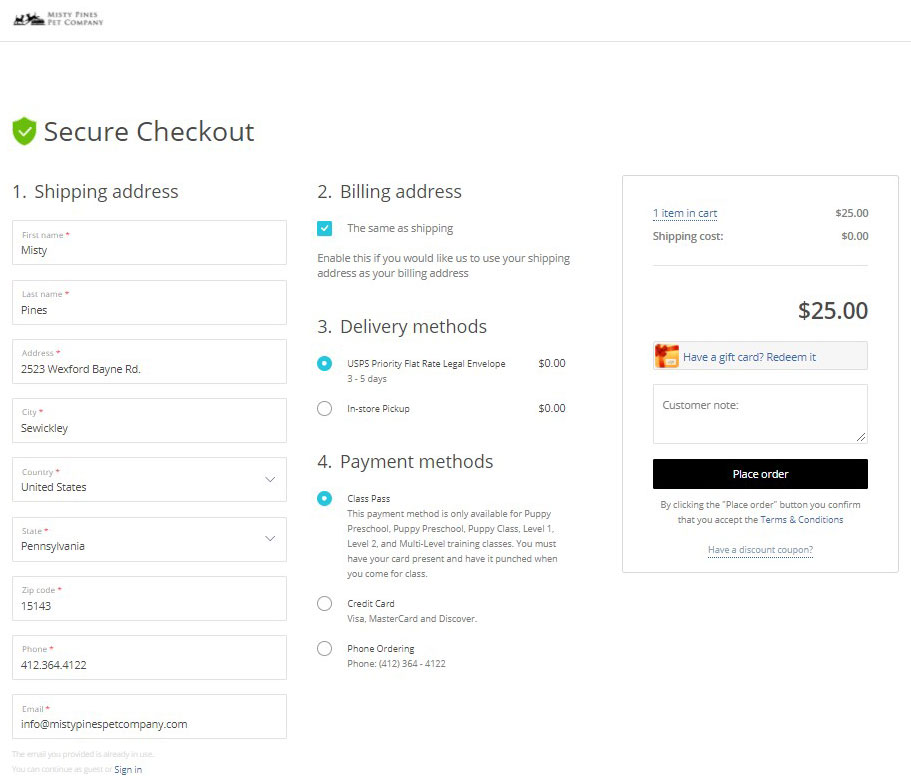Click Have a discount coupon link

click(x=760, y=550)
